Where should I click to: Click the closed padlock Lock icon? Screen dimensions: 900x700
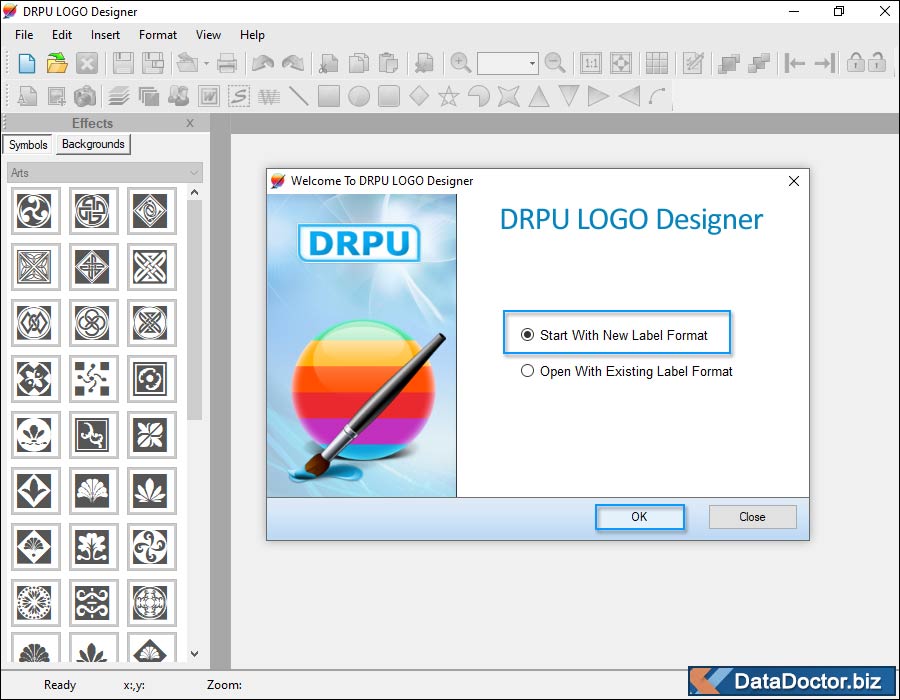click(x=856, y=62)
